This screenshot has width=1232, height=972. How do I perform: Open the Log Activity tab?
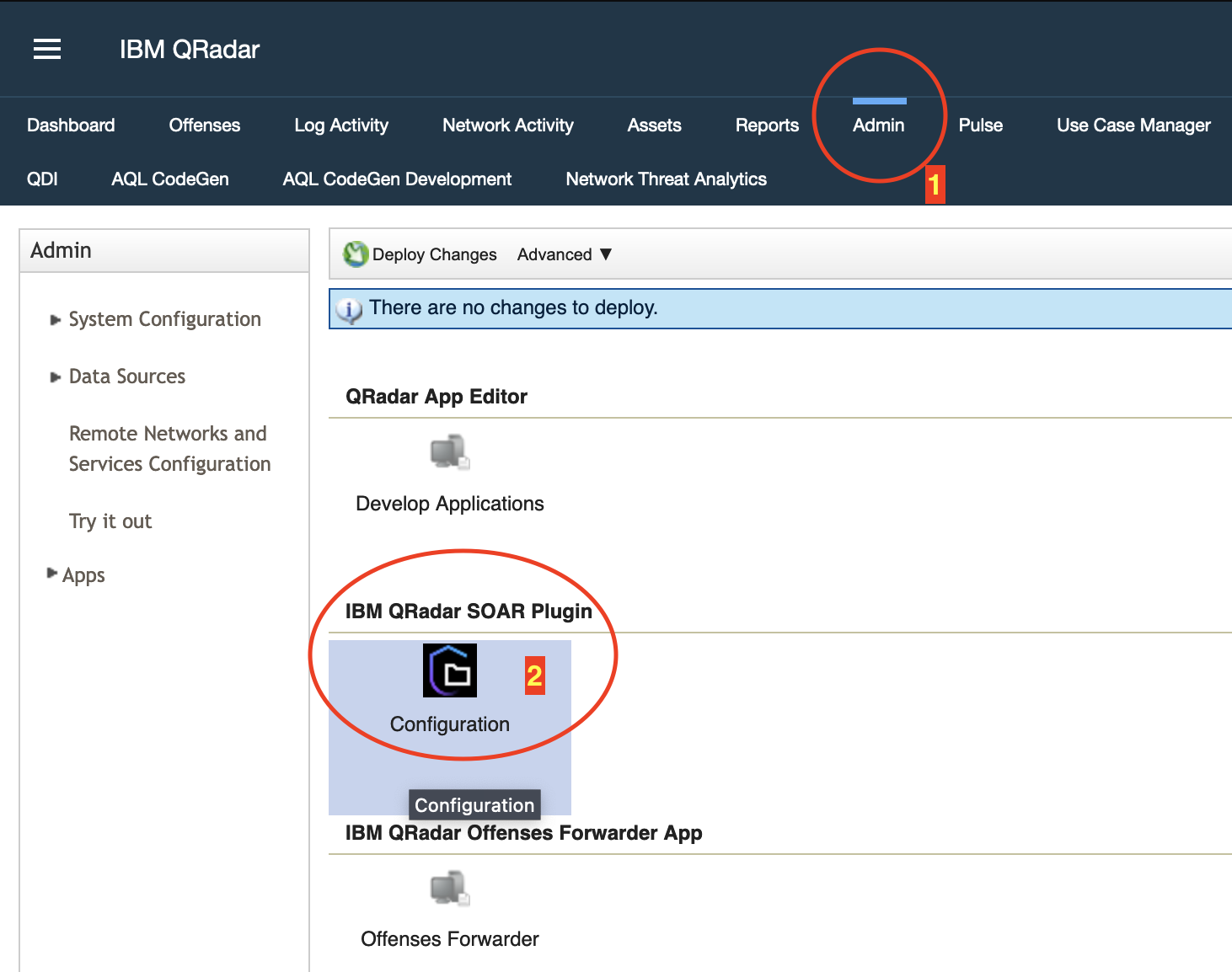point(340,125)
